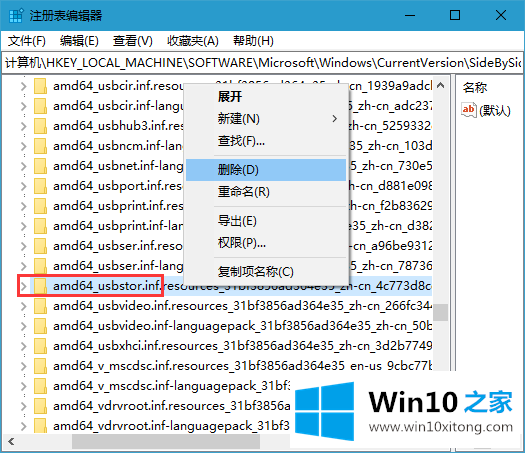The image size is (525, 453).
Task: Click folder icon of amd64_usbncm.inf-languagepack
Action: tap(40, 146)
